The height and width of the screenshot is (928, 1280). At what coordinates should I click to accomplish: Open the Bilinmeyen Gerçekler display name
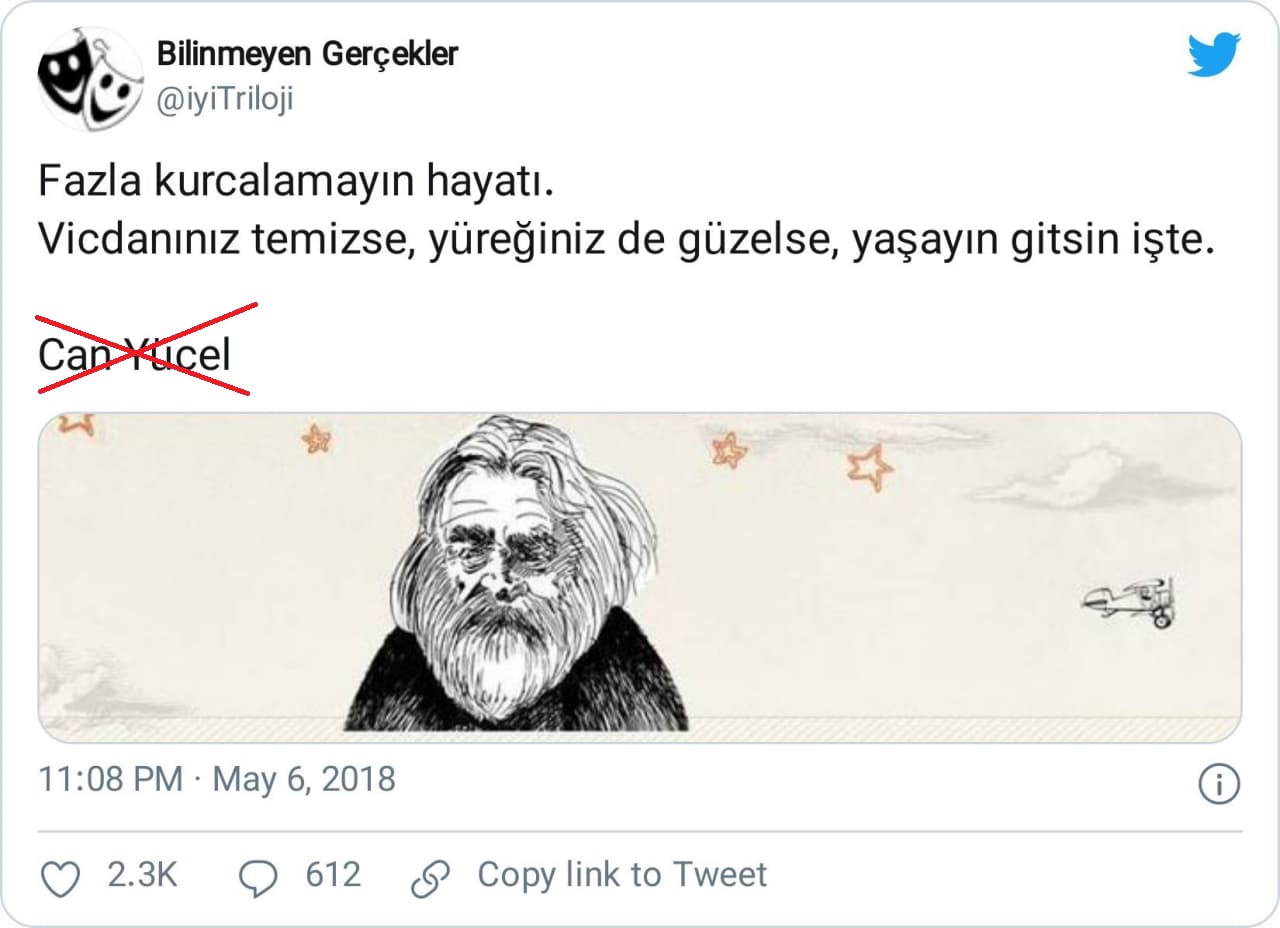(x=307, y=54)
